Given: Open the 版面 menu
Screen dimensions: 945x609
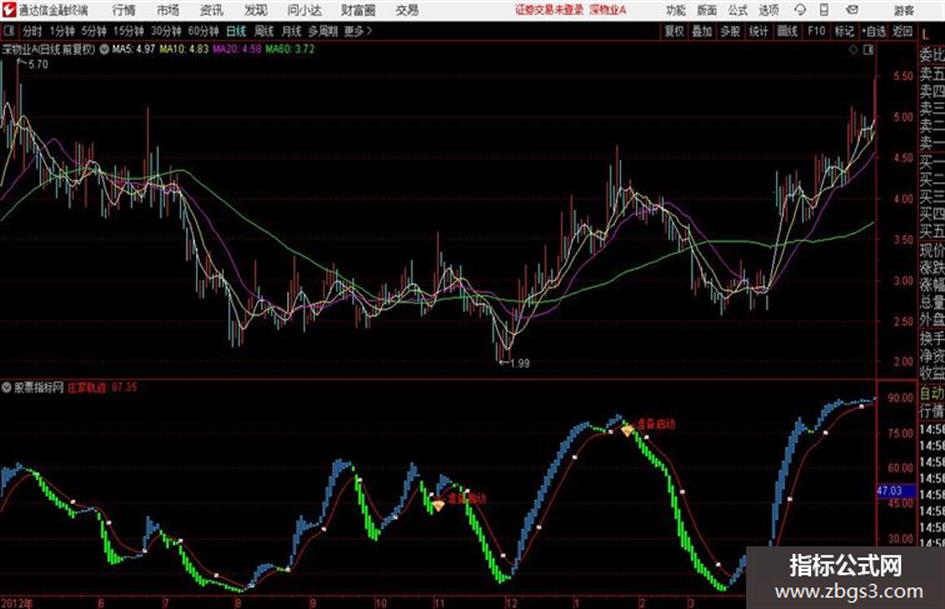Looking at the screenshot, I should (x=707, y=10).
